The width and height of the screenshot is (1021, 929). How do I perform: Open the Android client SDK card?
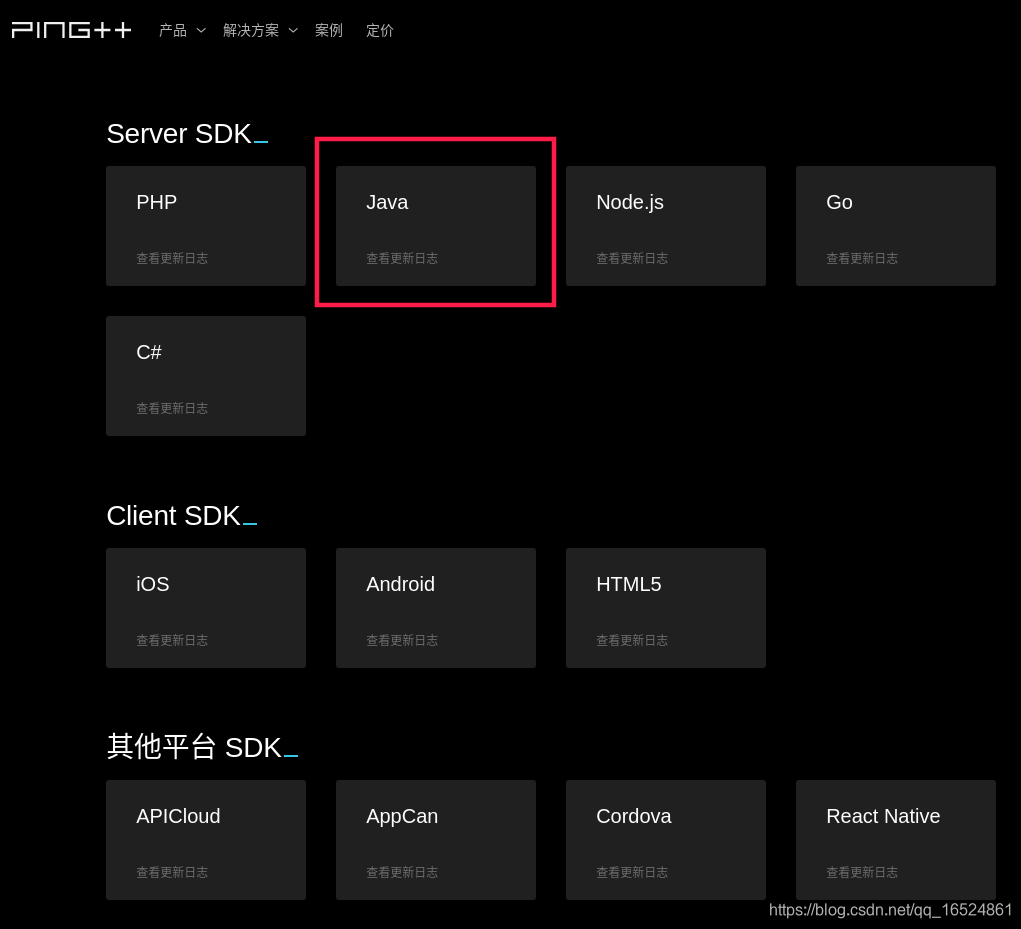point(436,607)
